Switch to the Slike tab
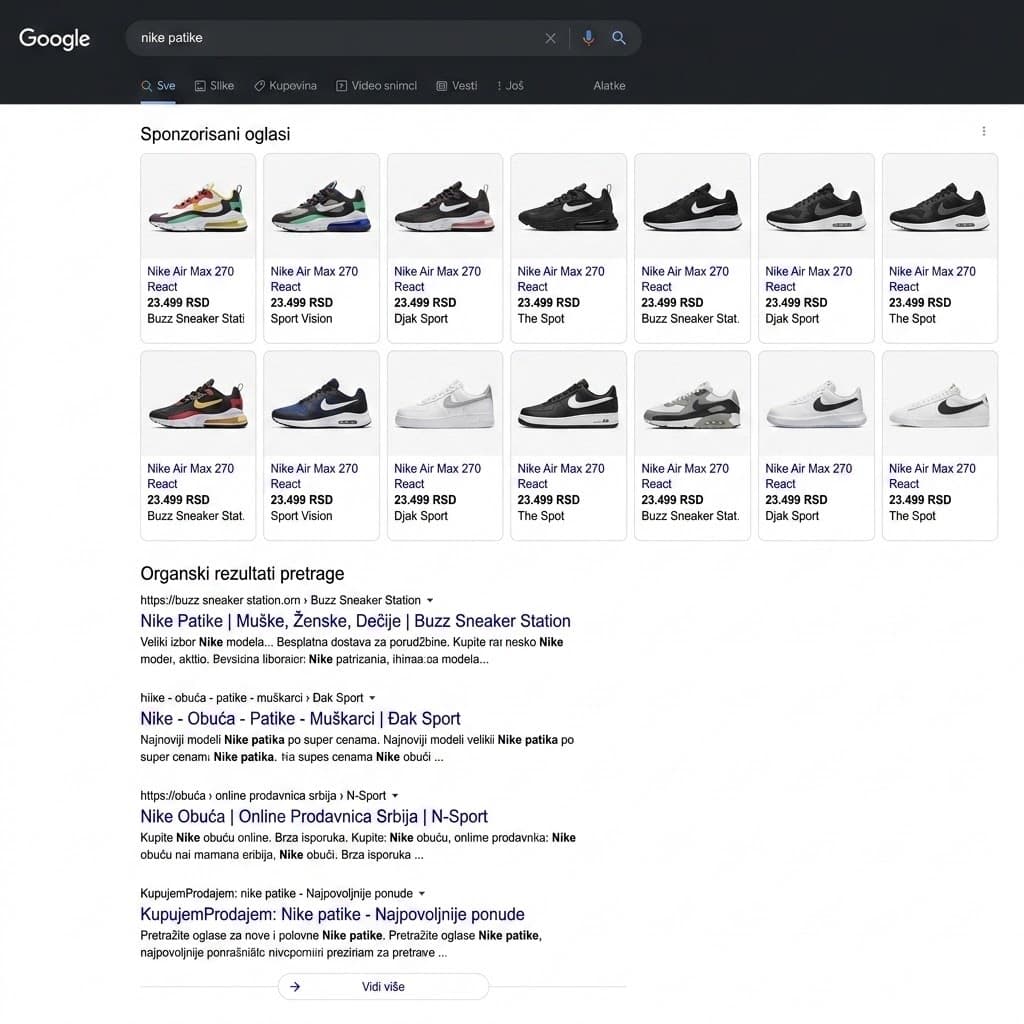The width and height of the screenshot is (1024, 1024). point(214,86)
